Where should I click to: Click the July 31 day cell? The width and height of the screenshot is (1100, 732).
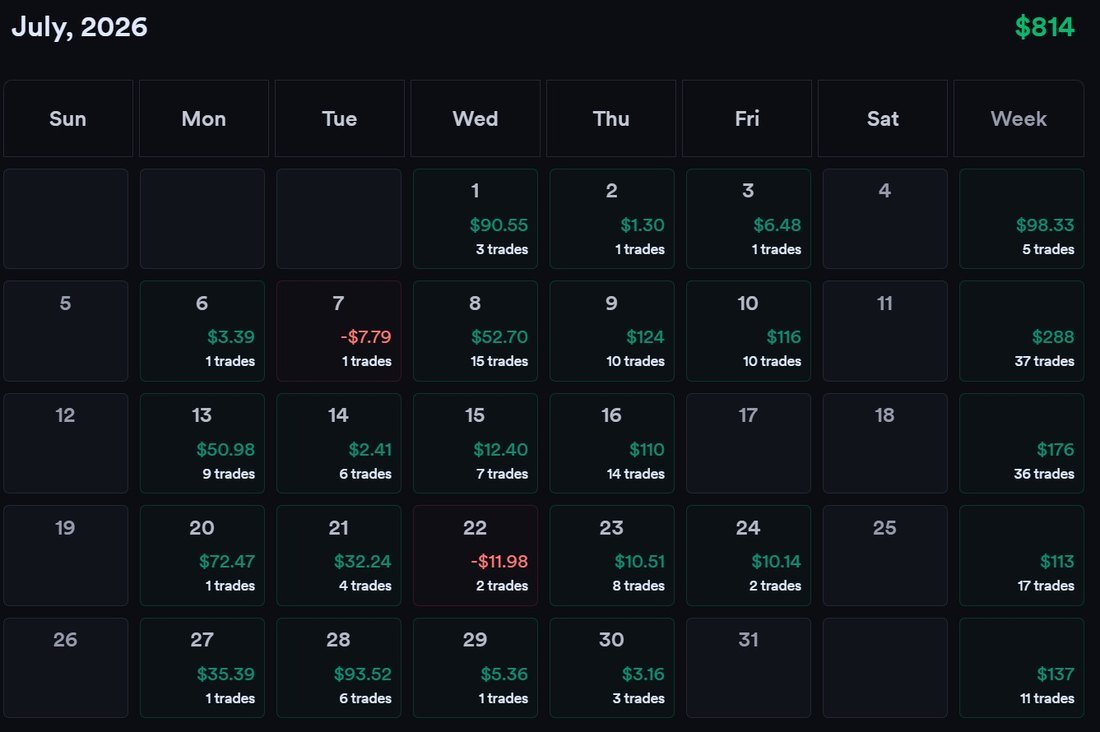pyautogui.click(x=748, y=667)
